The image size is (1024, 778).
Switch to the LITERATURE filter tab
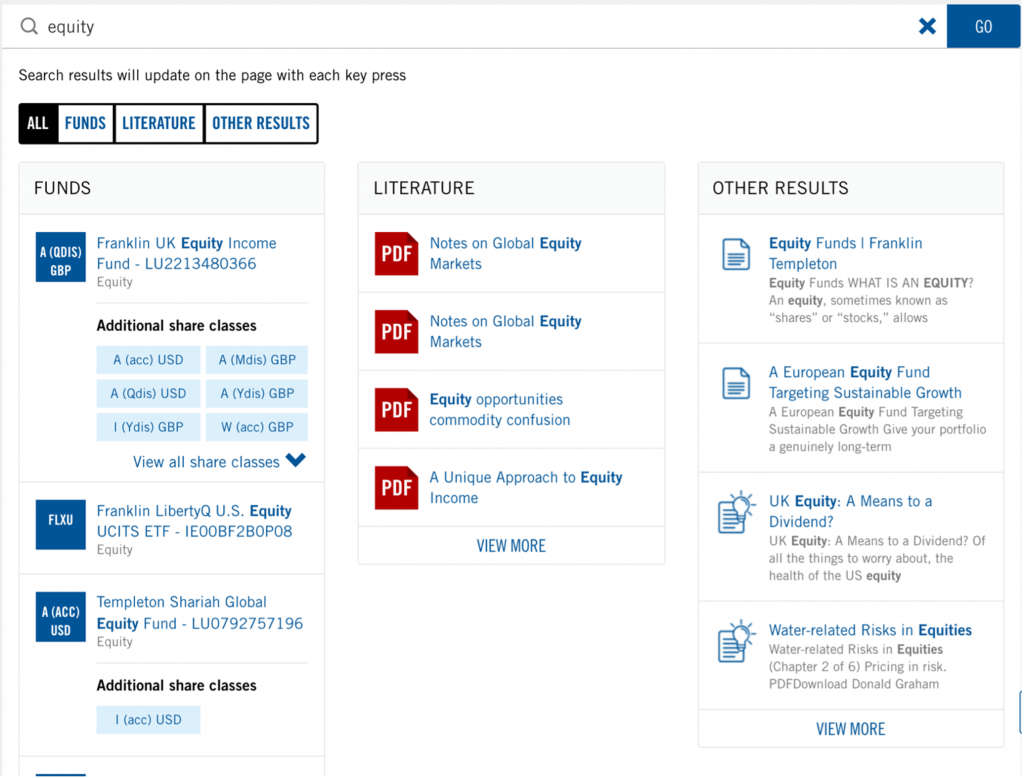(159, 123)
